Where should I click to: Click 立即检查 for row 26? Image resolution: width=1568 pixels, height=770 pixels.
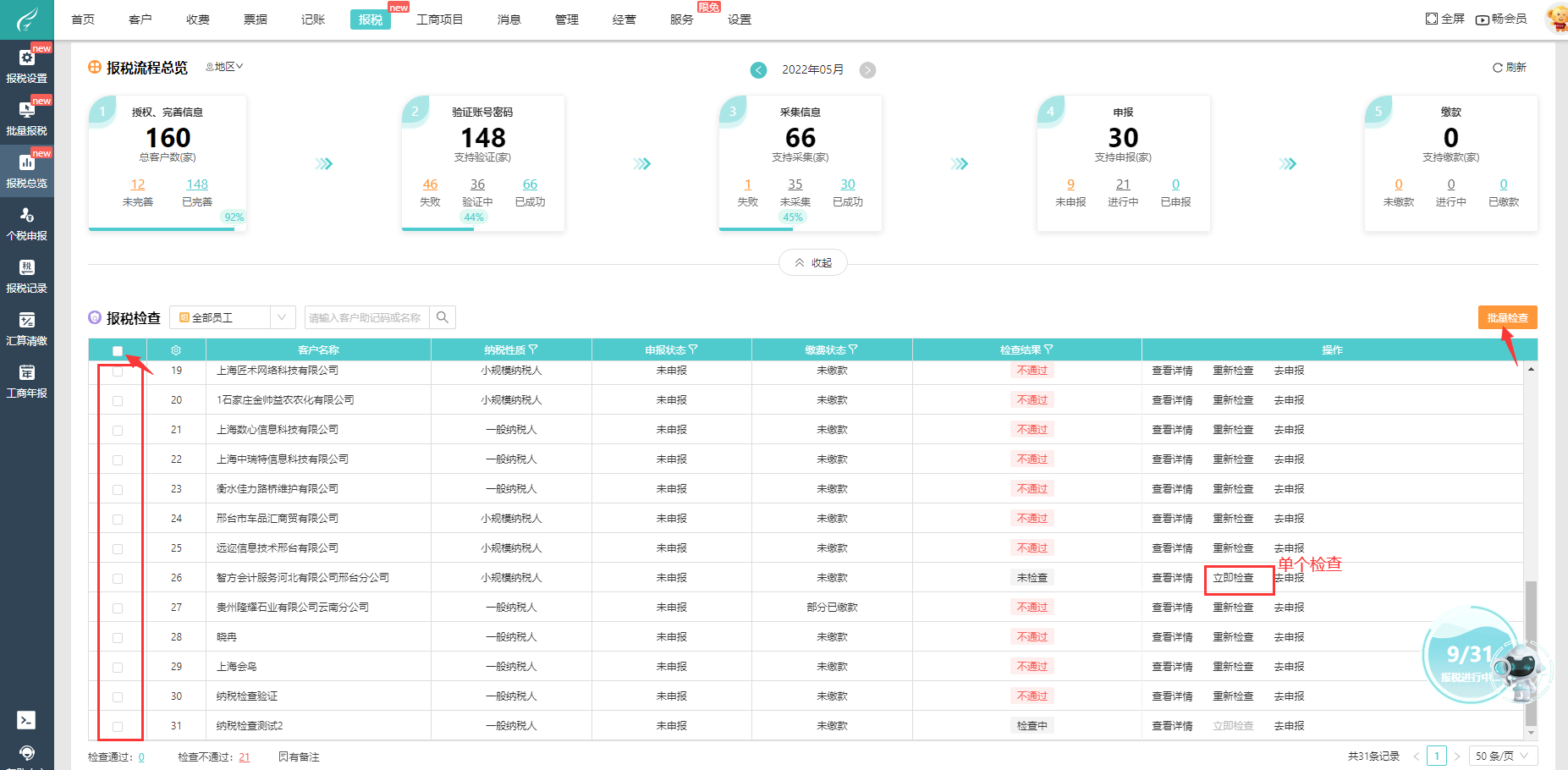pyautogui.click(x=1233, y=578)
